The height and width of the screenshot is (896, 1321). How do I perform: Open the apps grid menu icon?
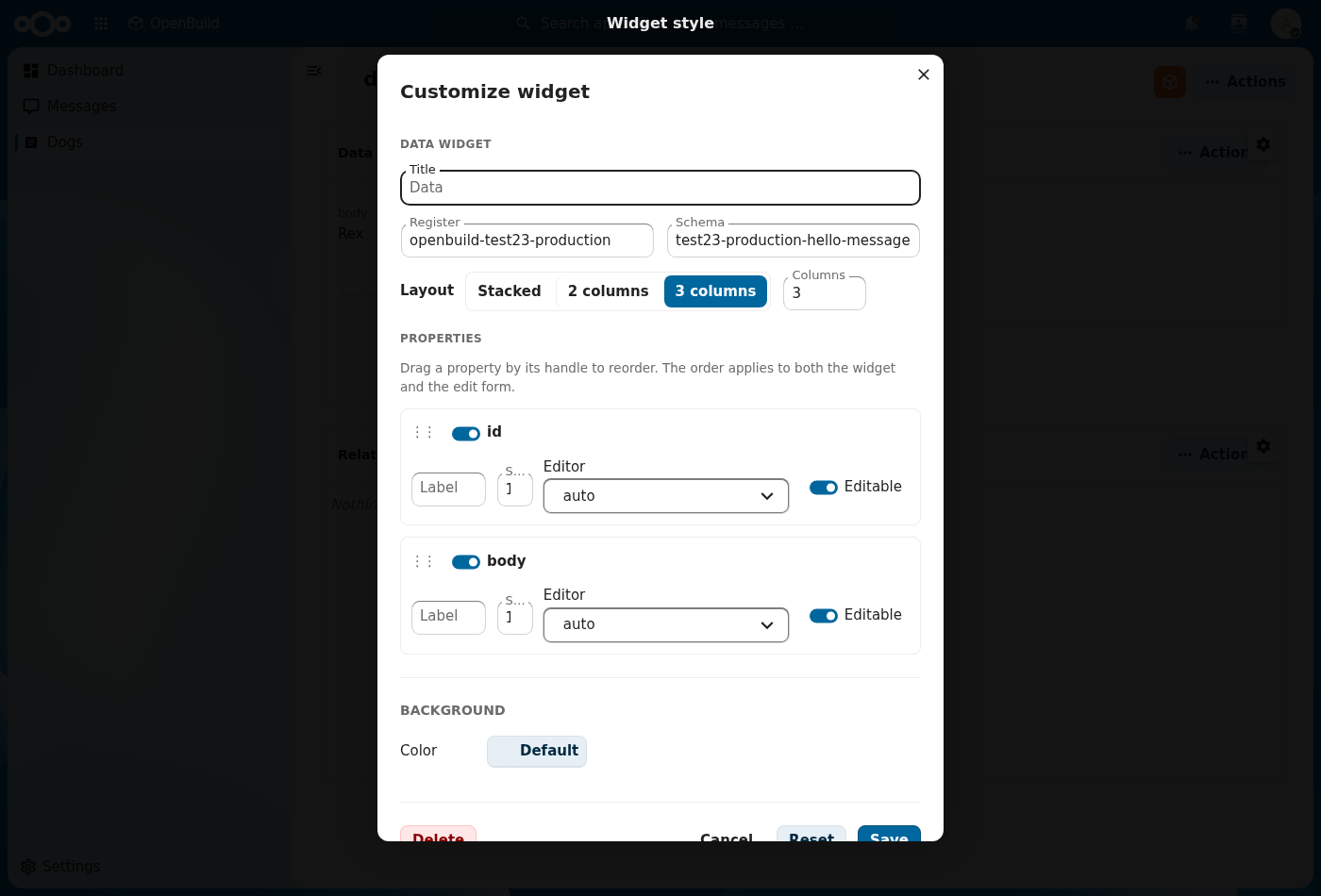coord(101,24)
